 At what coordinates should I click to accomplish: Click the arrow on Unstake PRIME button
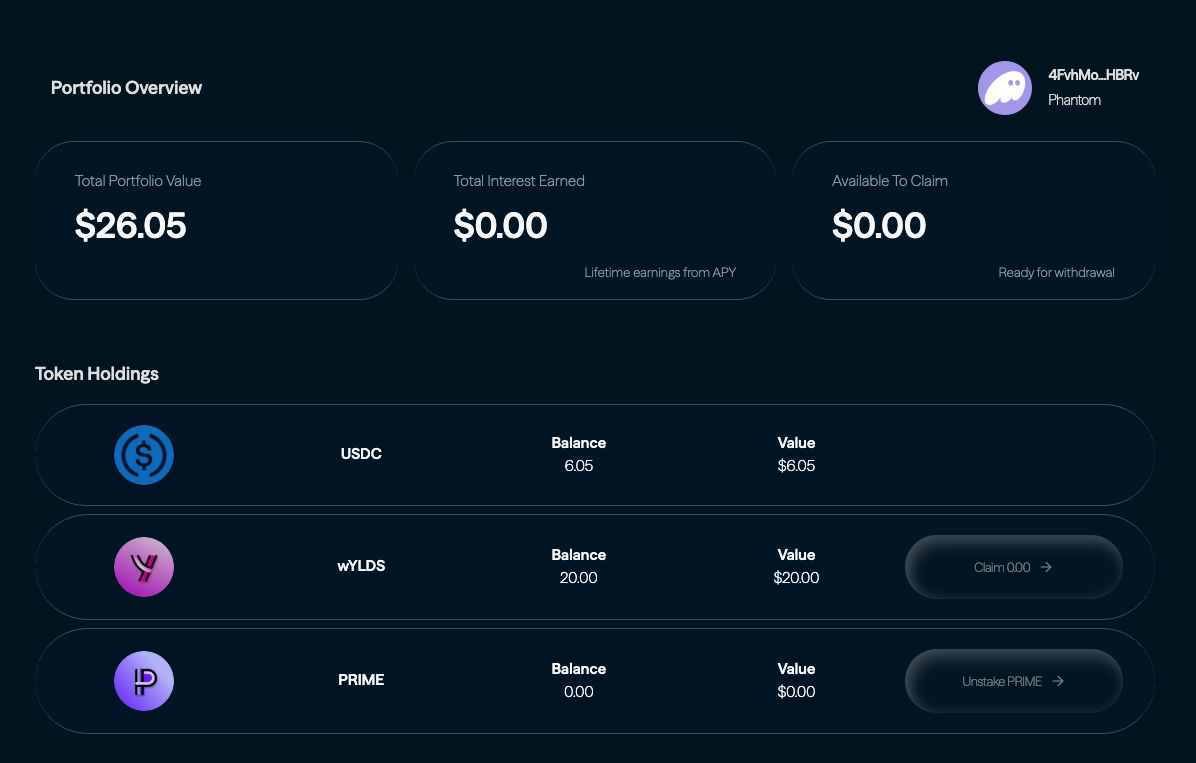(1058, 681)
